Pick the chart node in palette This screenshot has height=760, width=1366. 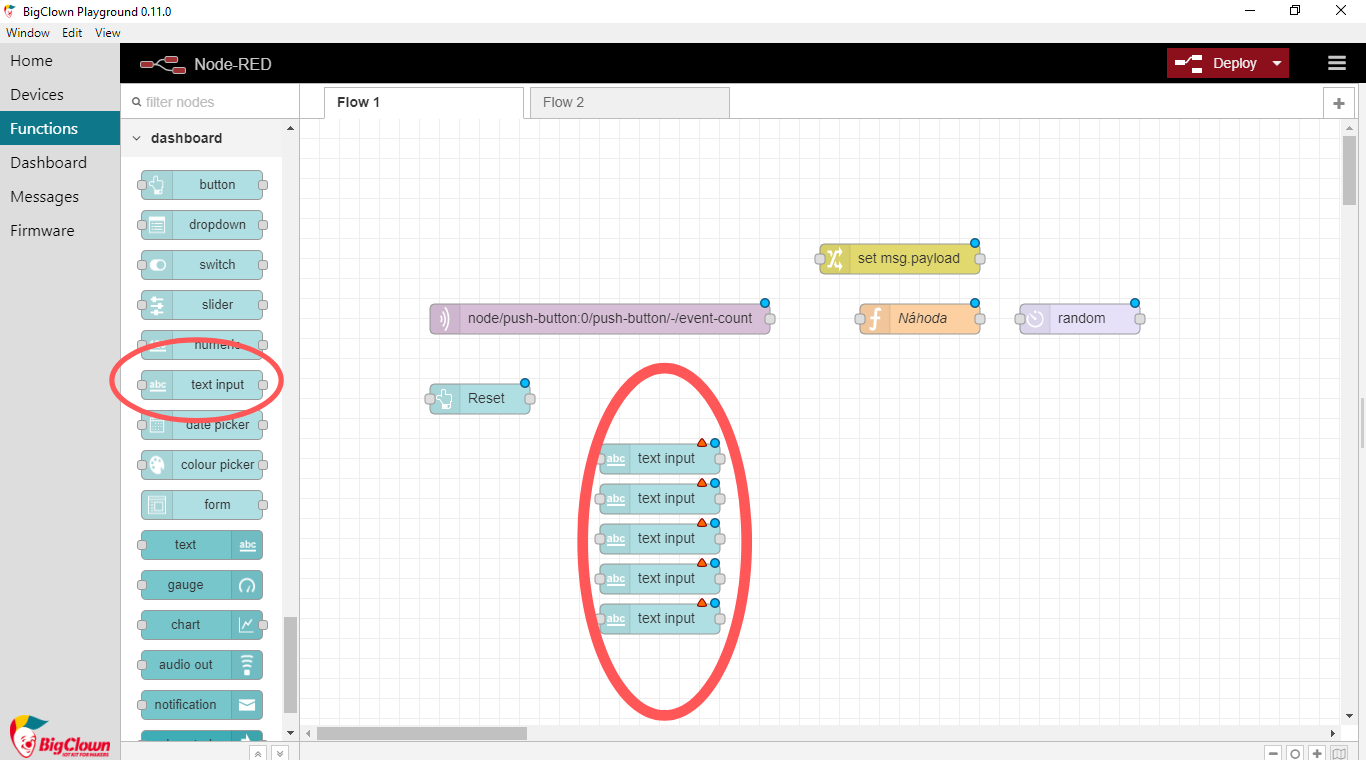pos(202,625)
